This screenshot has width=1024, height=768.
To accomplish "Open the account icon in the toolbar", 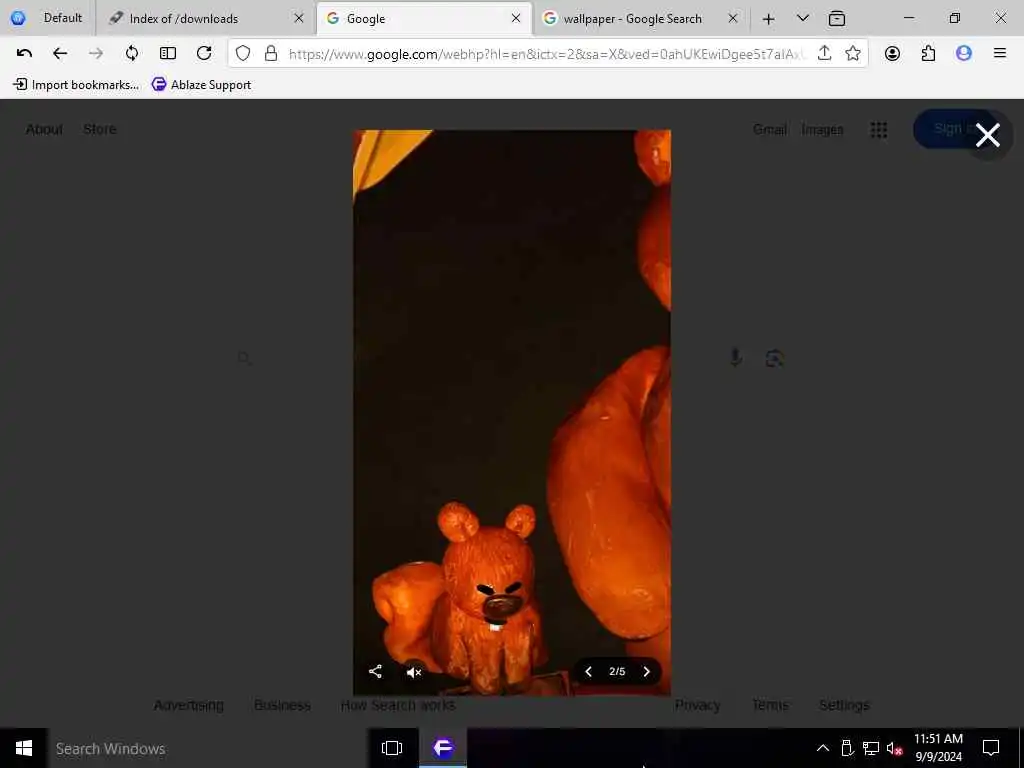I will (892, 54).
